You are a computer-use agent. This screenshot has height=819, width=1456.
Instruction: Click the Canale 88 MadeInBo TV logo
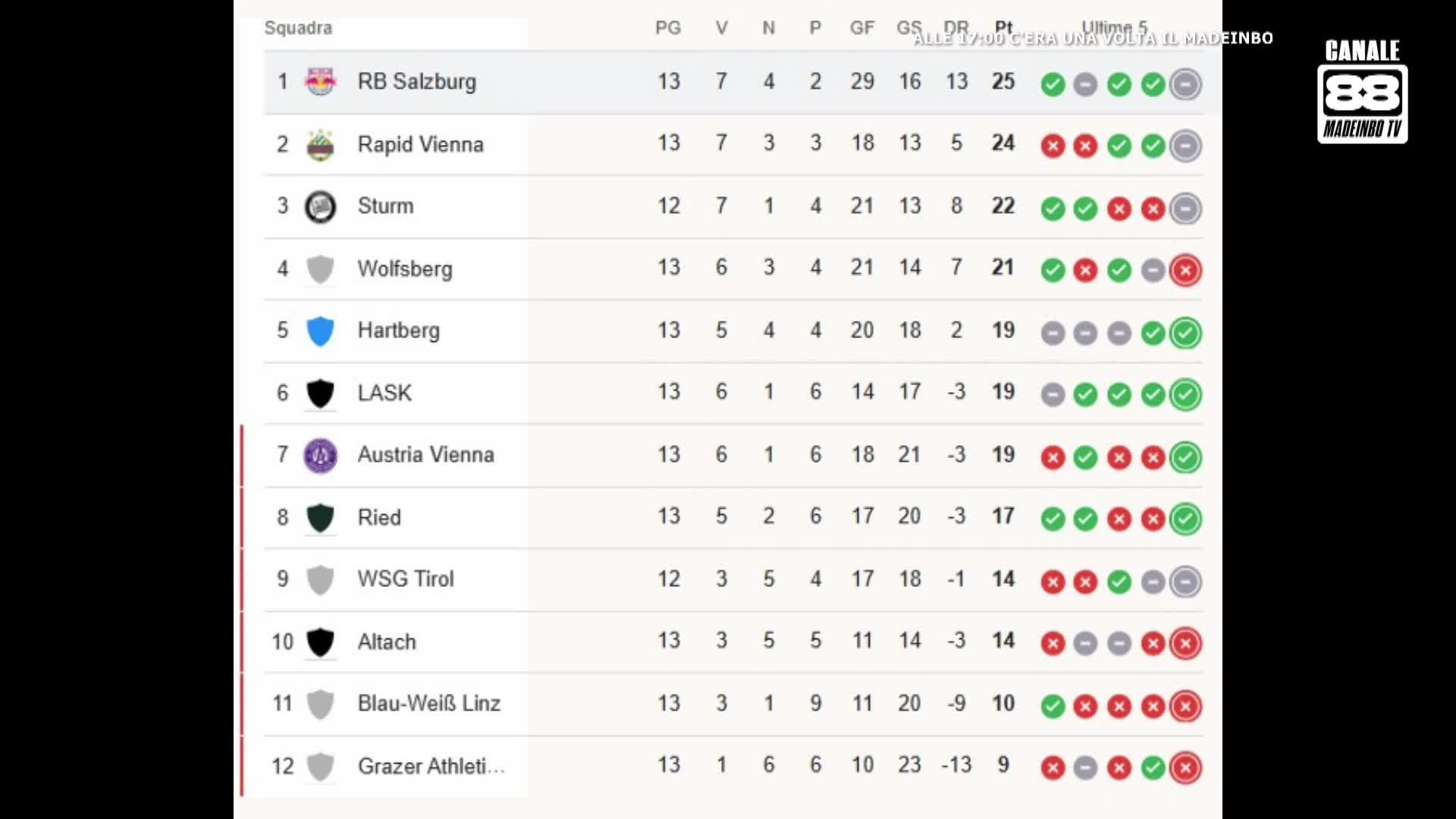pos(1362,93)
